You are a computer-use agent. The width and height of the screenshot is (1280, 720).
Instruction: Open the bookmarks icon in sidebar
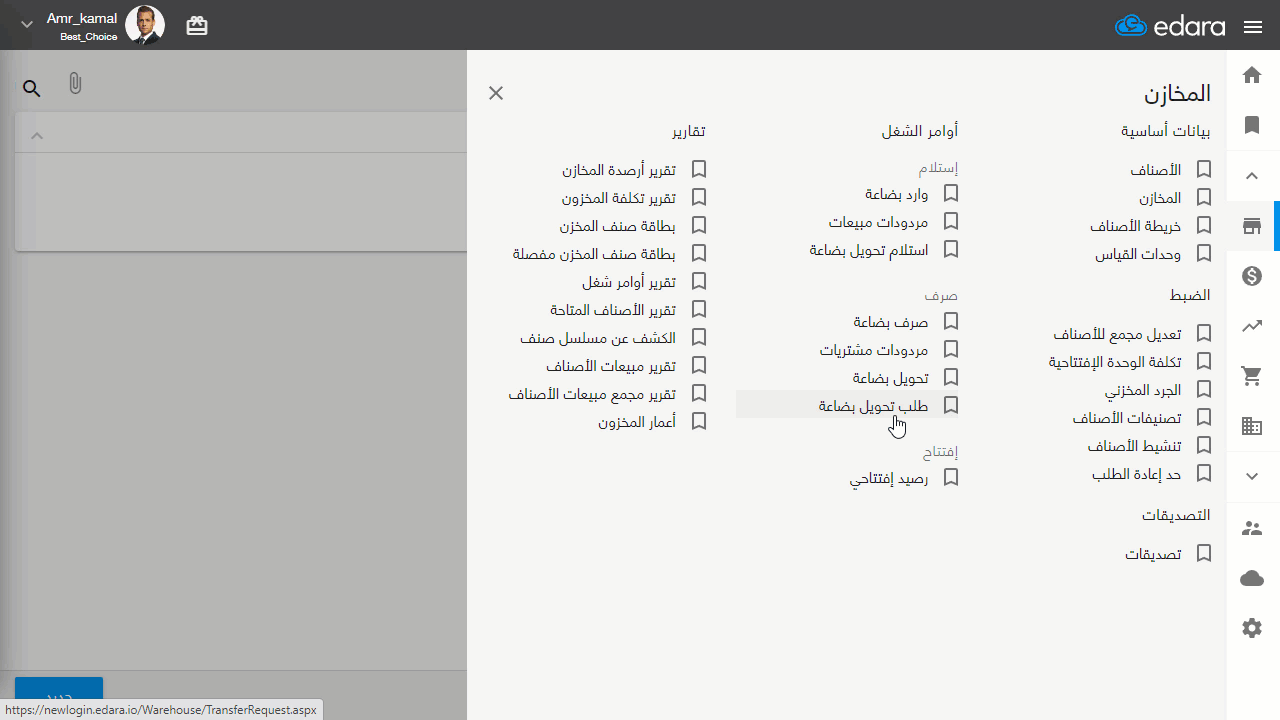1252,125
